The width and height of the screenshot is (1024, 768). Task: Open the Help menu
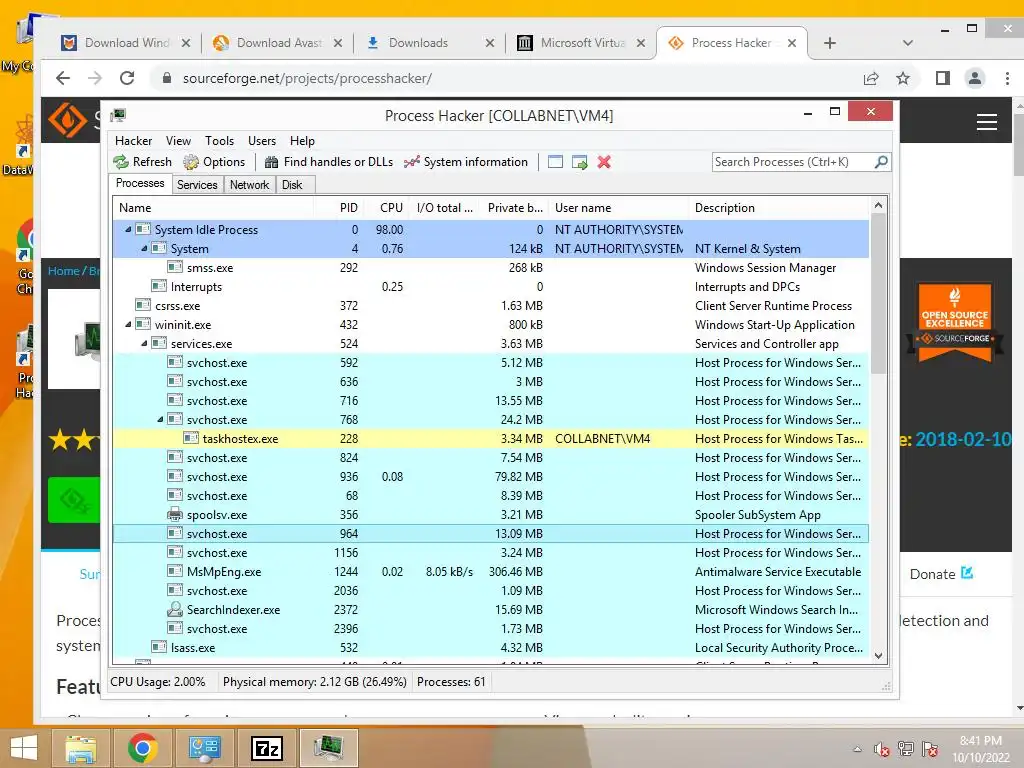302,141
